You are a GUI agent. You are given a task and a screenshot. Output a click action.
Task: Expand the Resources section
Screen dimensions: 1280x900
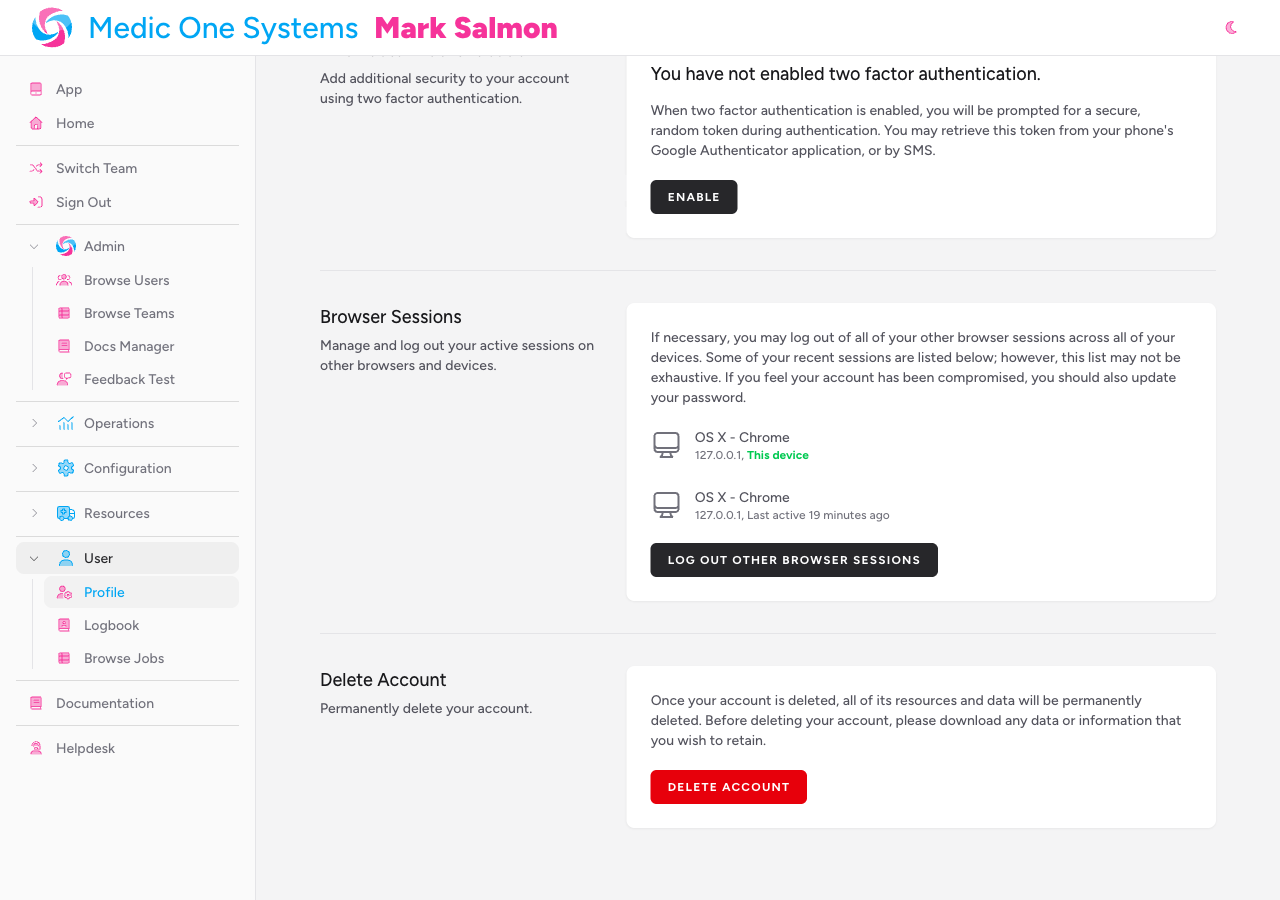pyautogui.click(x=33, y=513)
